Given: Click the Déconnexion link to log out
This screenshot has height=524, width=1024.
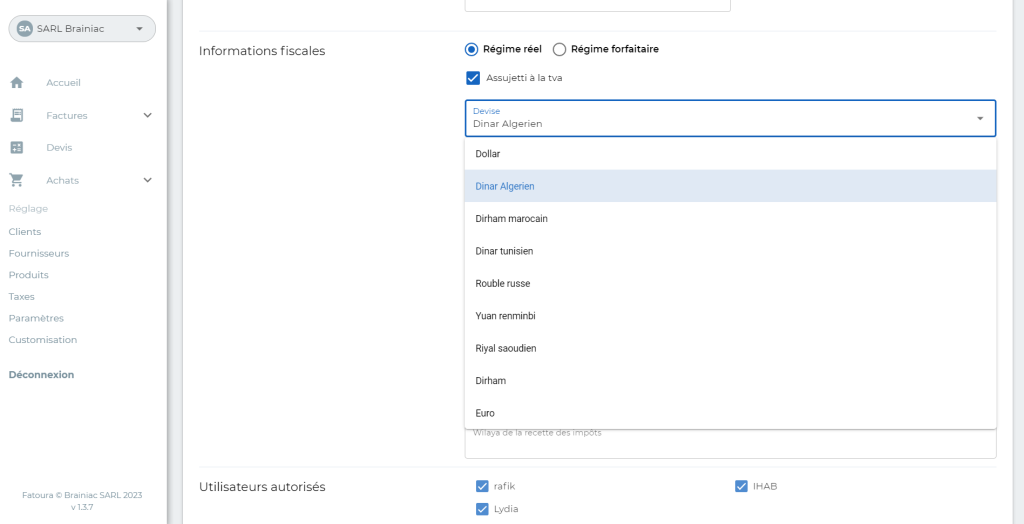Looking at the screenshot, I should coord(41,375).
